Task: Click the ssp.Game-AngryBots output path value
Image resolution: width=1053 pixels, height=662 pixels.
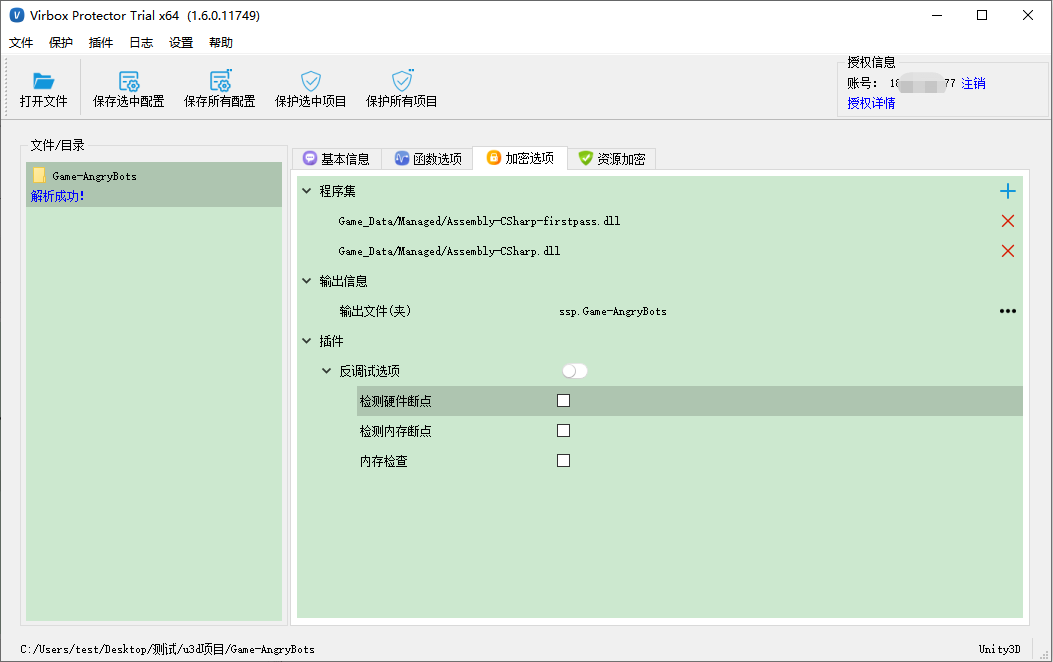Action: [613, 312]
